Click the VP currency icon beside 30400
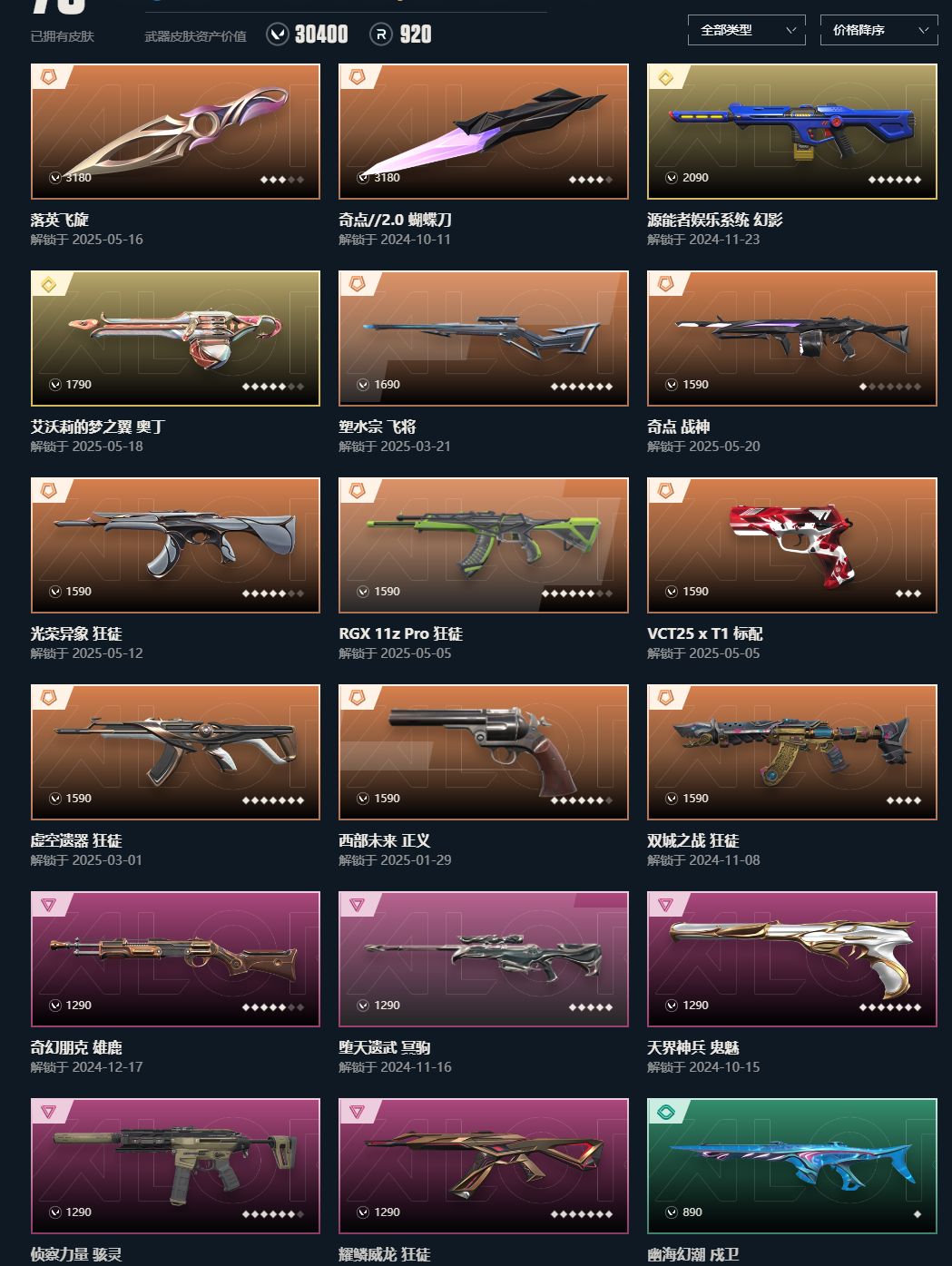The height and width of the screenshot is (1266, 952). point(278,34)
